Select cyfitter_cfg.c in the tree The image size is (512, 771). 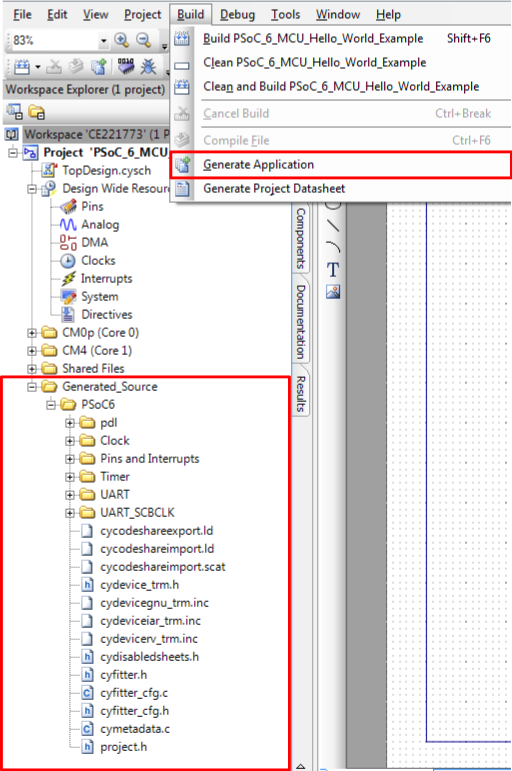[x=134, y=693]
